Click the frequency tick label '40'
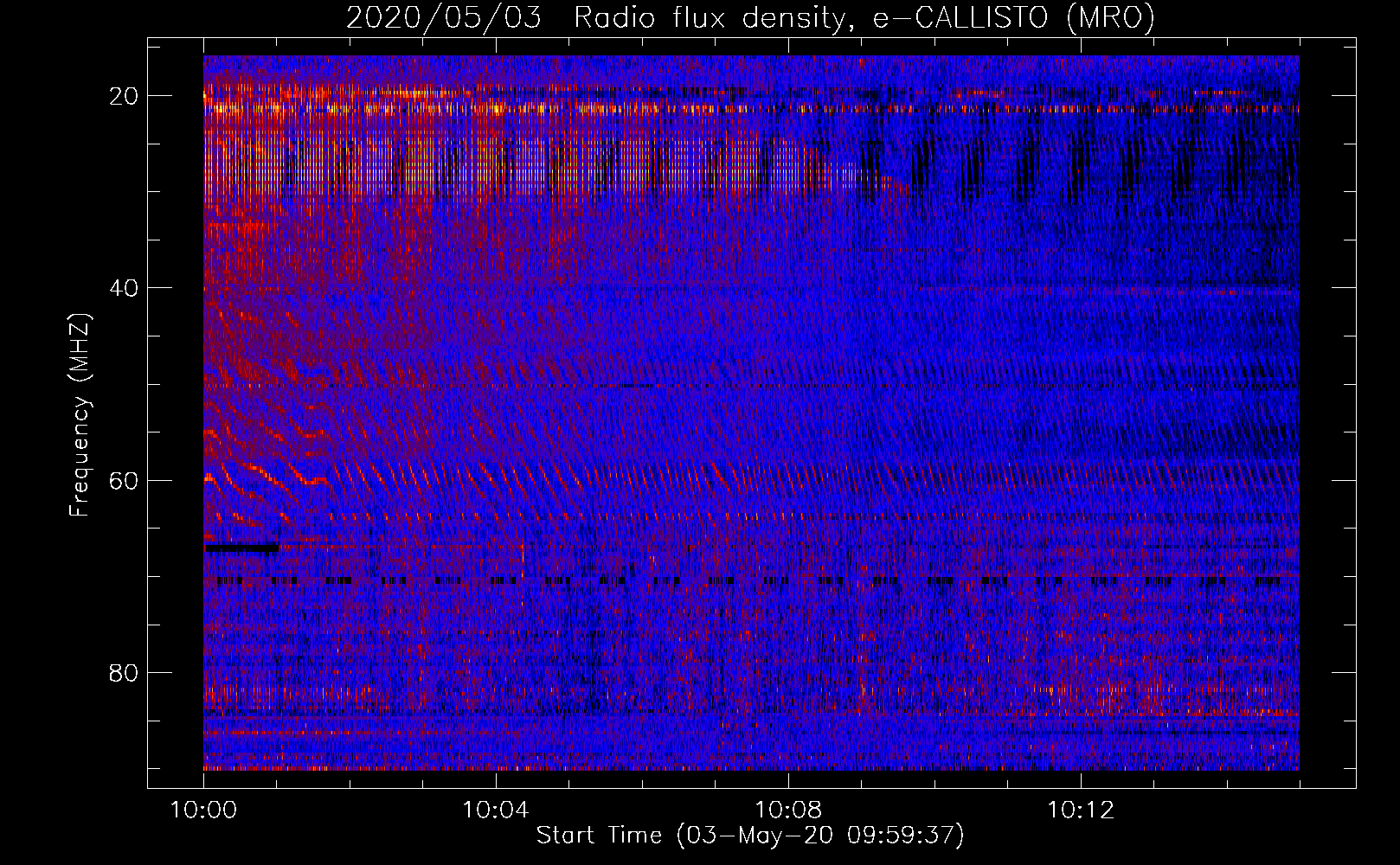The width and height of the screenshot is (1400, 865). 124,288
